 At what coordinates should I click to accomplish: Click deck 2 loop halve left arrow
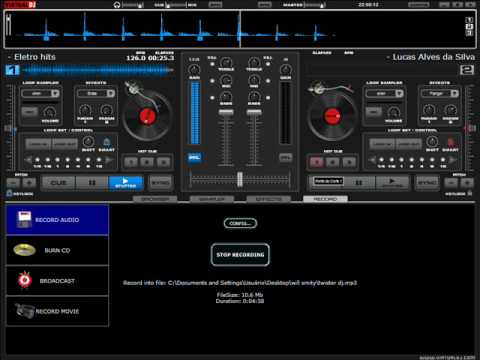pyautogui.click(x=372, y=160)
